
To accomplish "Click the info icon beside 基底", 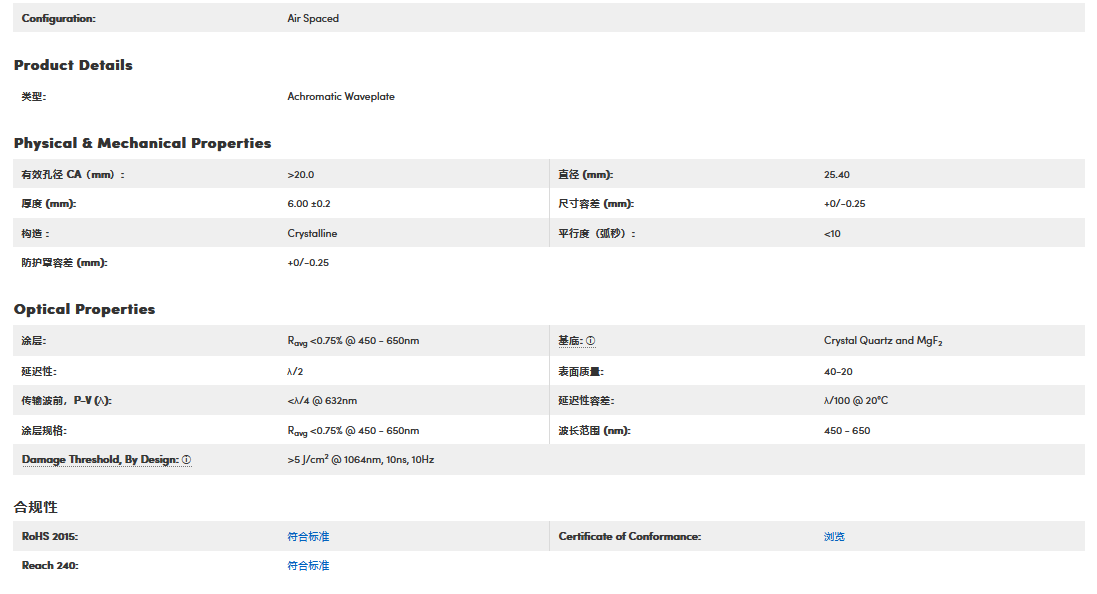I will tap(590, 341).
